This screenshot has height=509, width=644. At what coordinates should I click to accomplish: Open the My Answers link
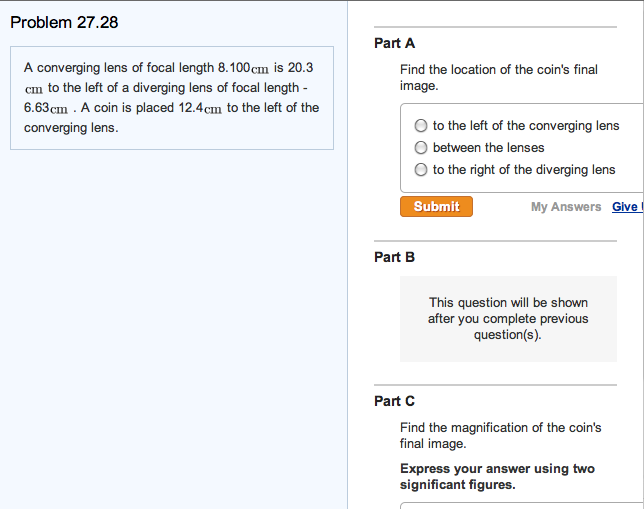[566, 207]
